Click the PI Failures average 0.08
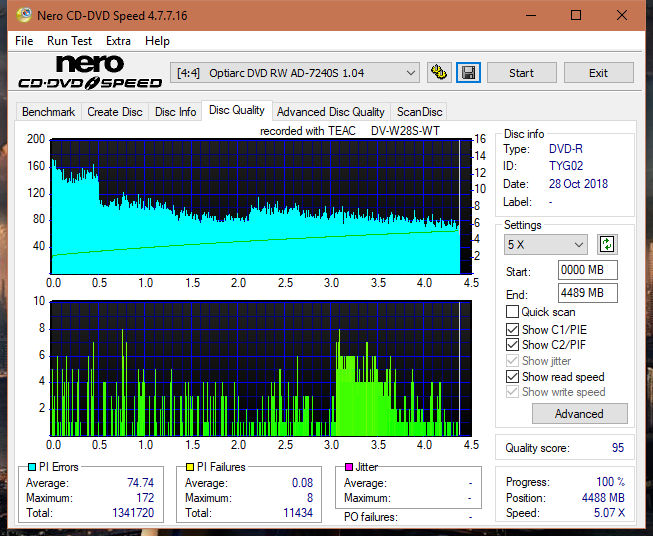This screenshot has width=653, height=536. (x=302, y=483)
